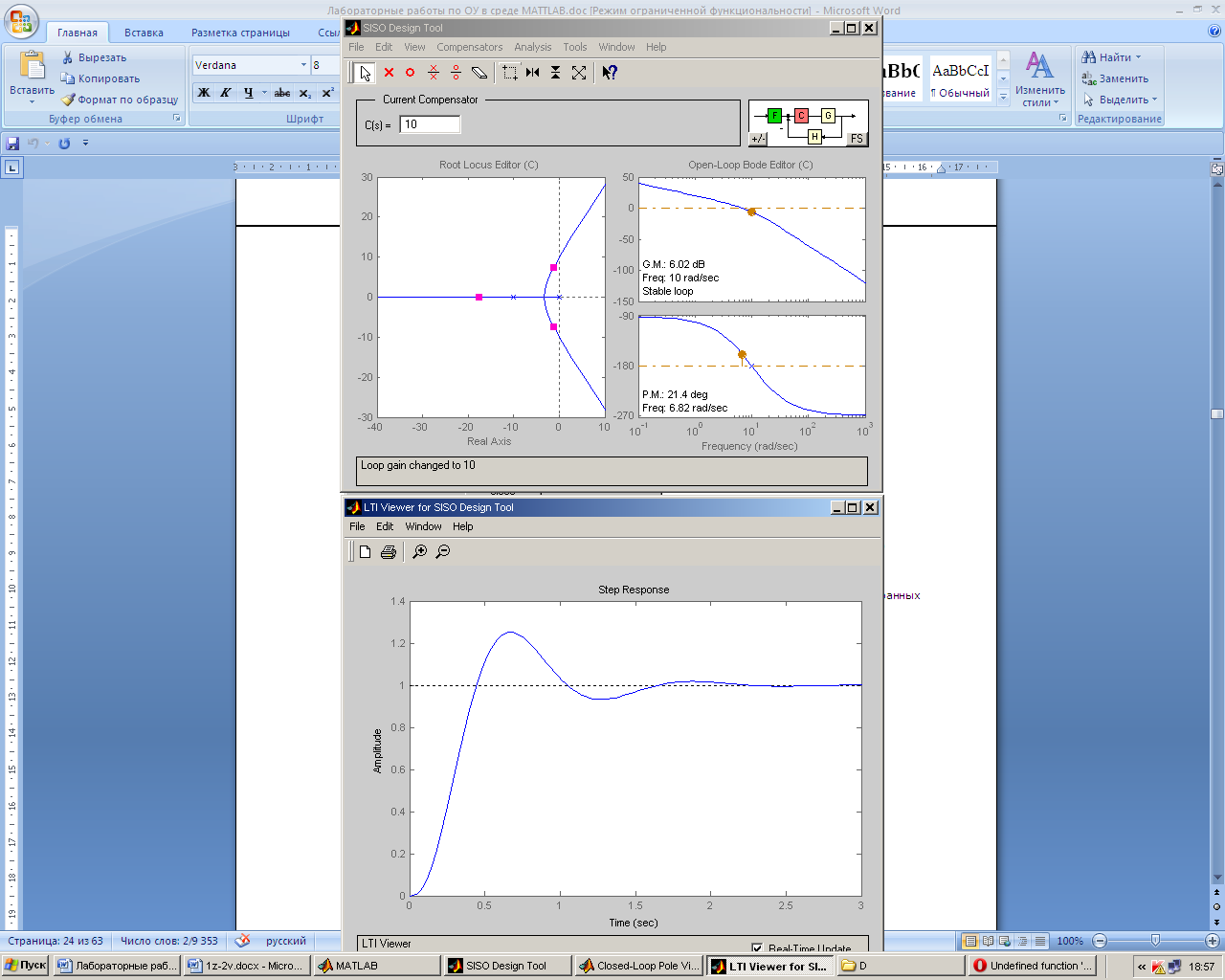Switch to the Вставка ribbon tab

[144, 33]
